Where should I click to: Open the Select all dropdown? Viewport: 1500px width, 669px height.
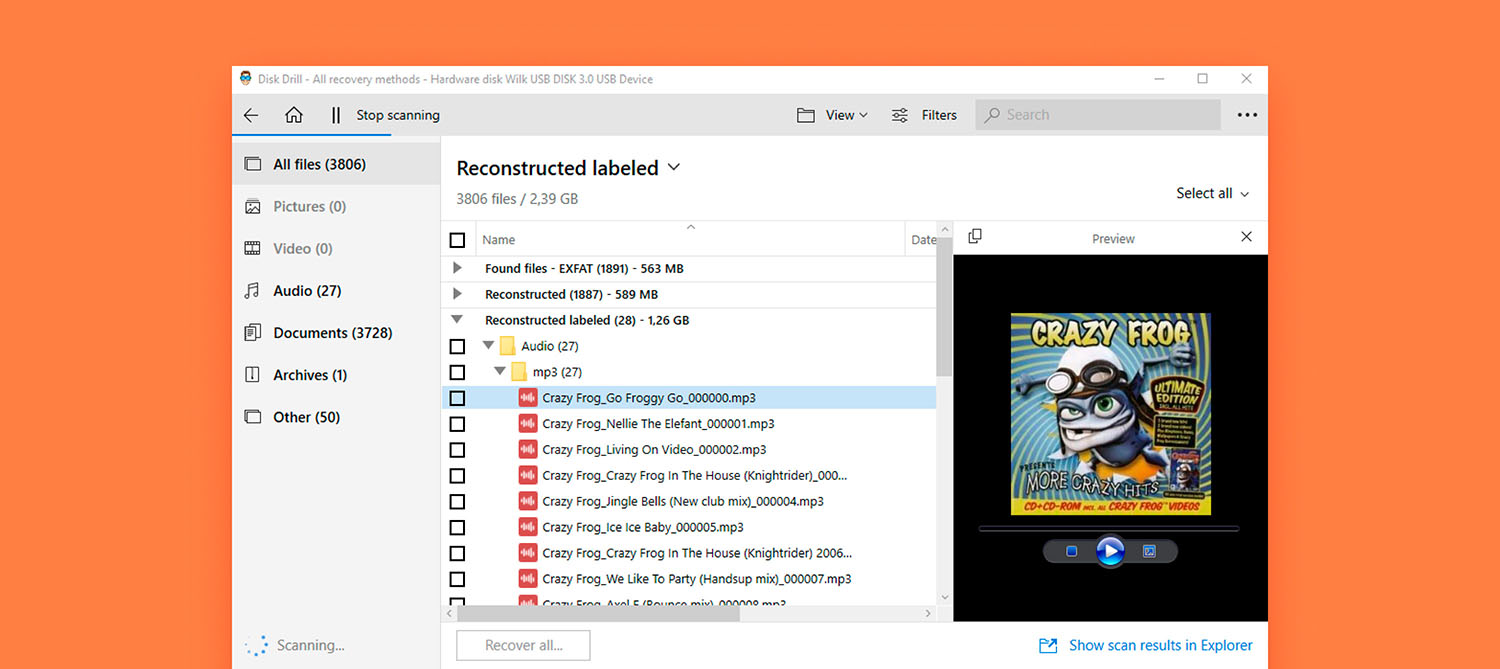[x=1212, y=193]
